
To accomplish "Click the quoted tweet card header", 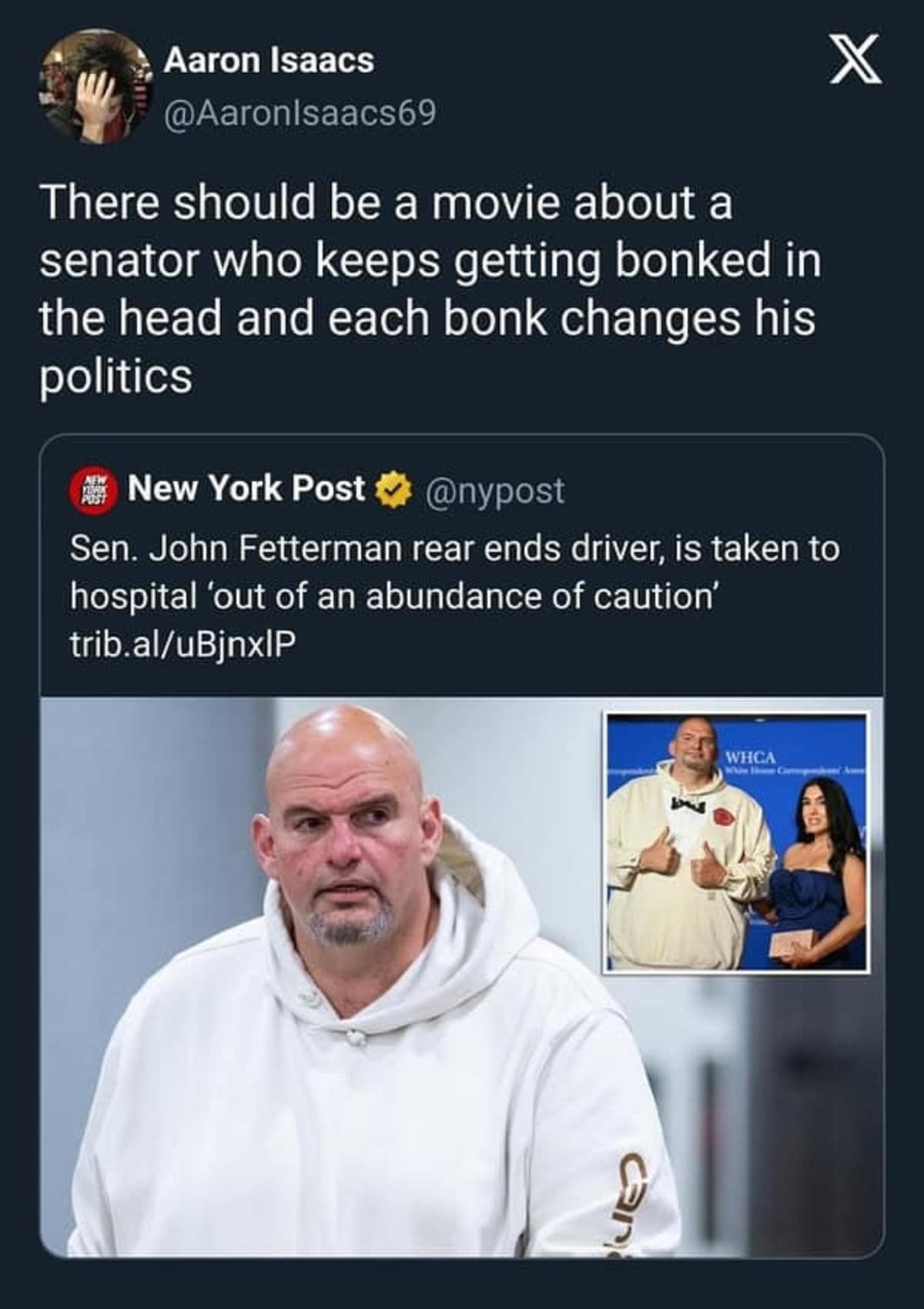I will coord(462,490).
